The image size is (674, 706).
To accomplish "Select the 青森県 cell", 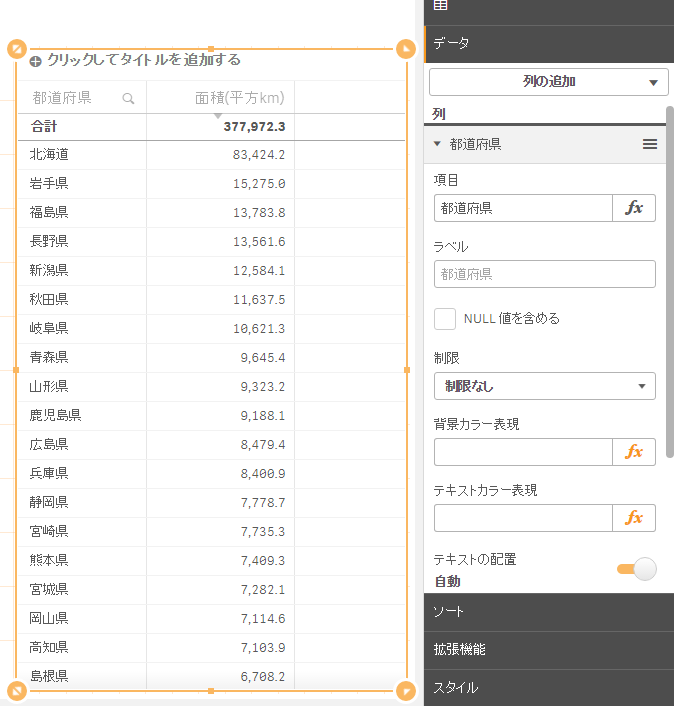I will tap(82, 358).
